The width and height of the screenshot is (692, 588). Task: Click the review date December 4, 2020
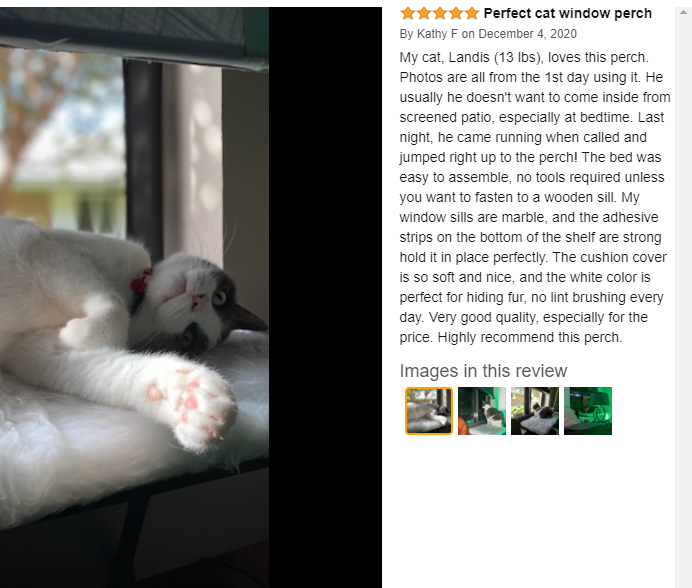pos(527,34)
